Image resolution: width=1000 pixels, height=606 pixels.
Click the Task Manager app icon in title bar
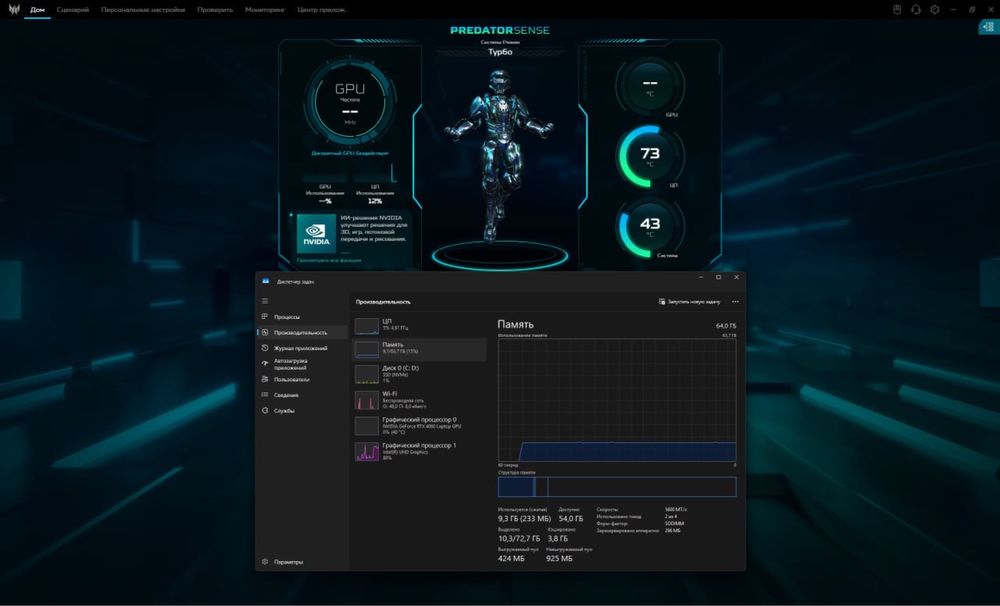266,281
